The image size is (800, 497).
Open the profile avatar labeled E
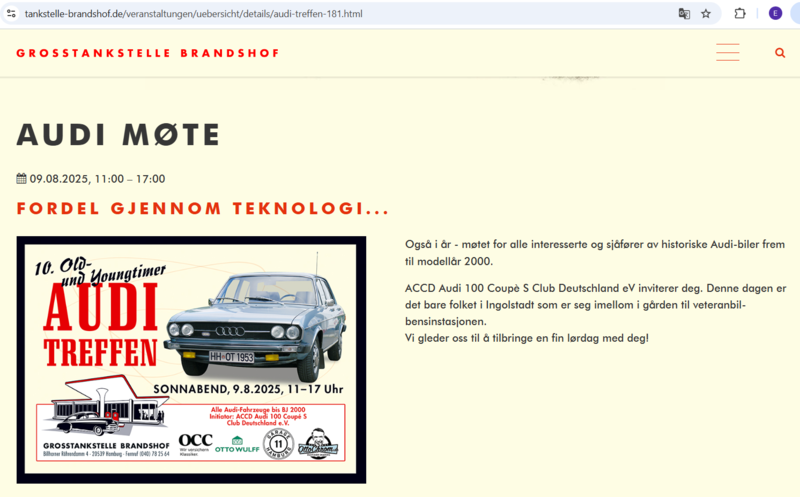775,14
